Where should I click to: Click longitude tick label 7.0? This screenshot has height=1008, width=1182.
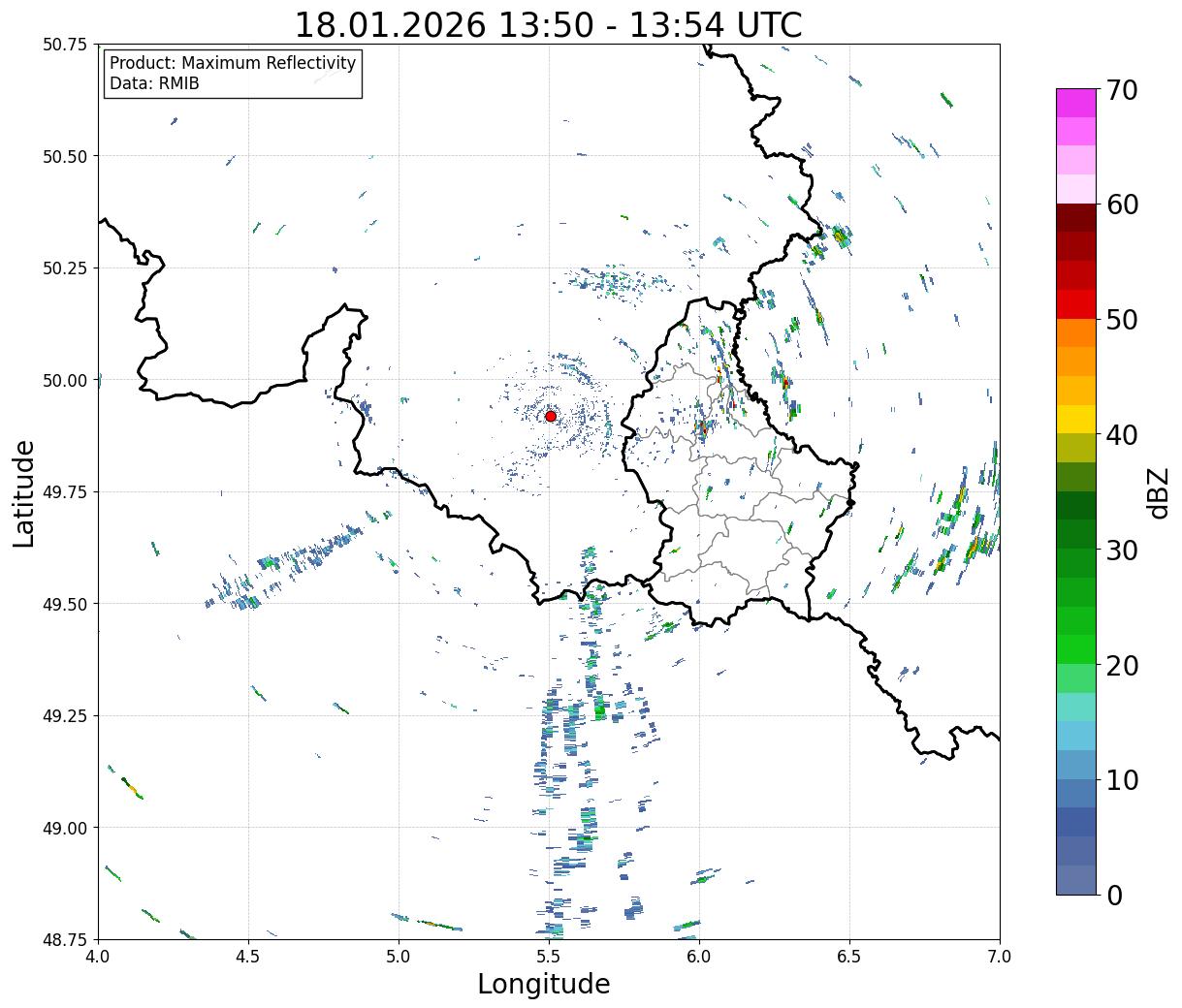pyautogui.click(x=1000, y=957)
